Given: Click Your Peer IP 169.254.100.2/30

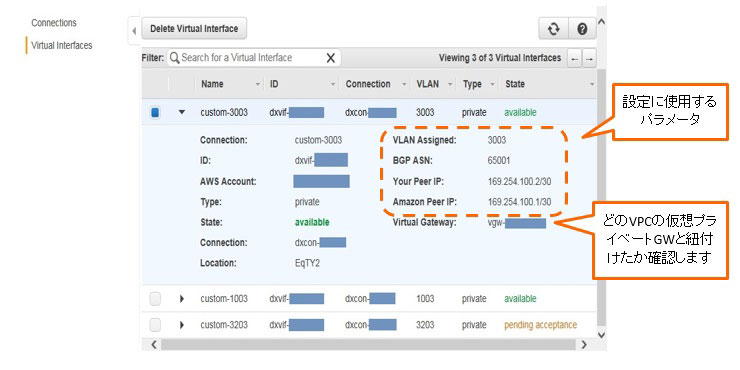Looking at the screenshot, I should (519, 181).
